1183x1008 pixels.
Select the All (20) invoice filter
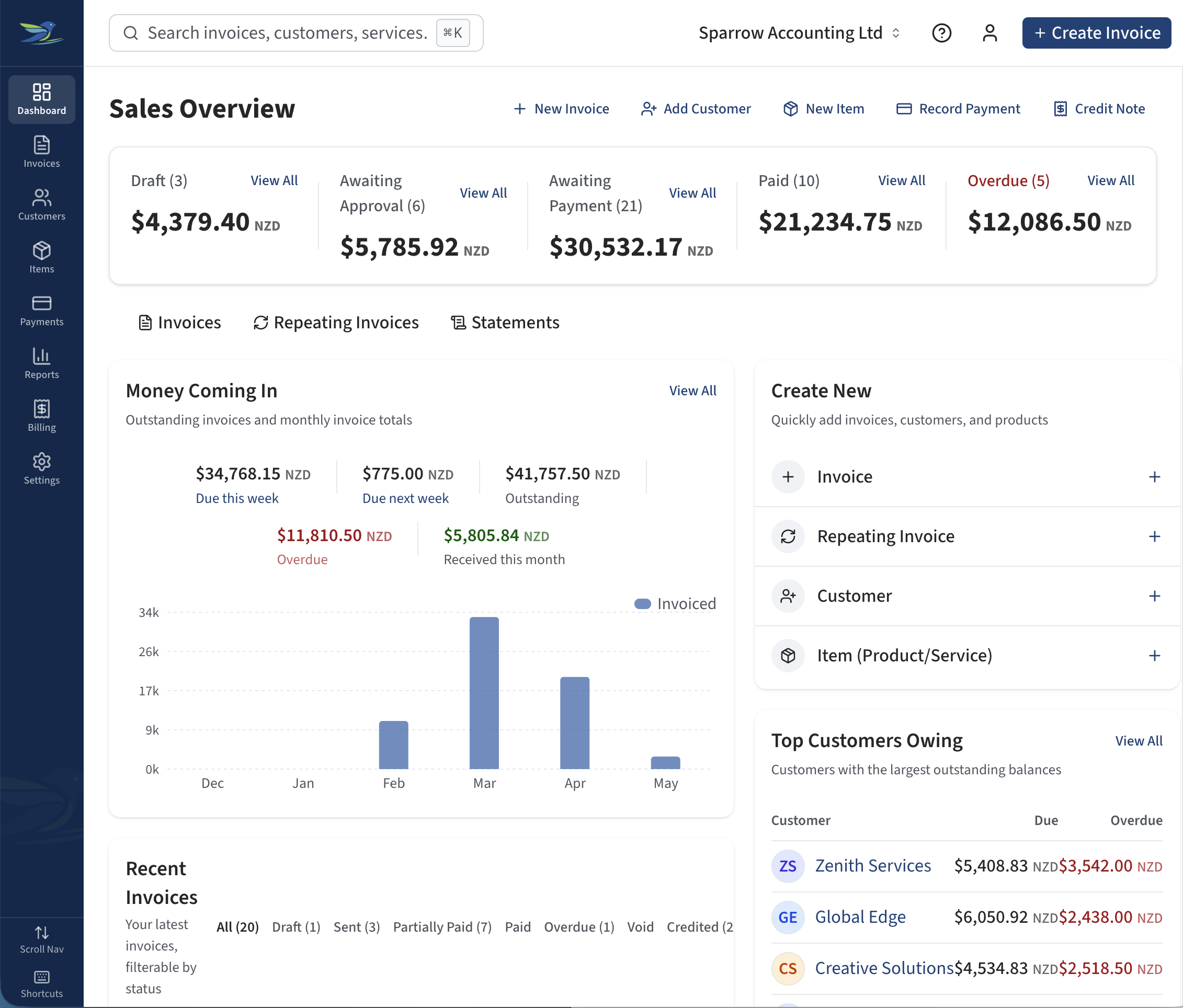pyautogui.click(x=237, y=927)
